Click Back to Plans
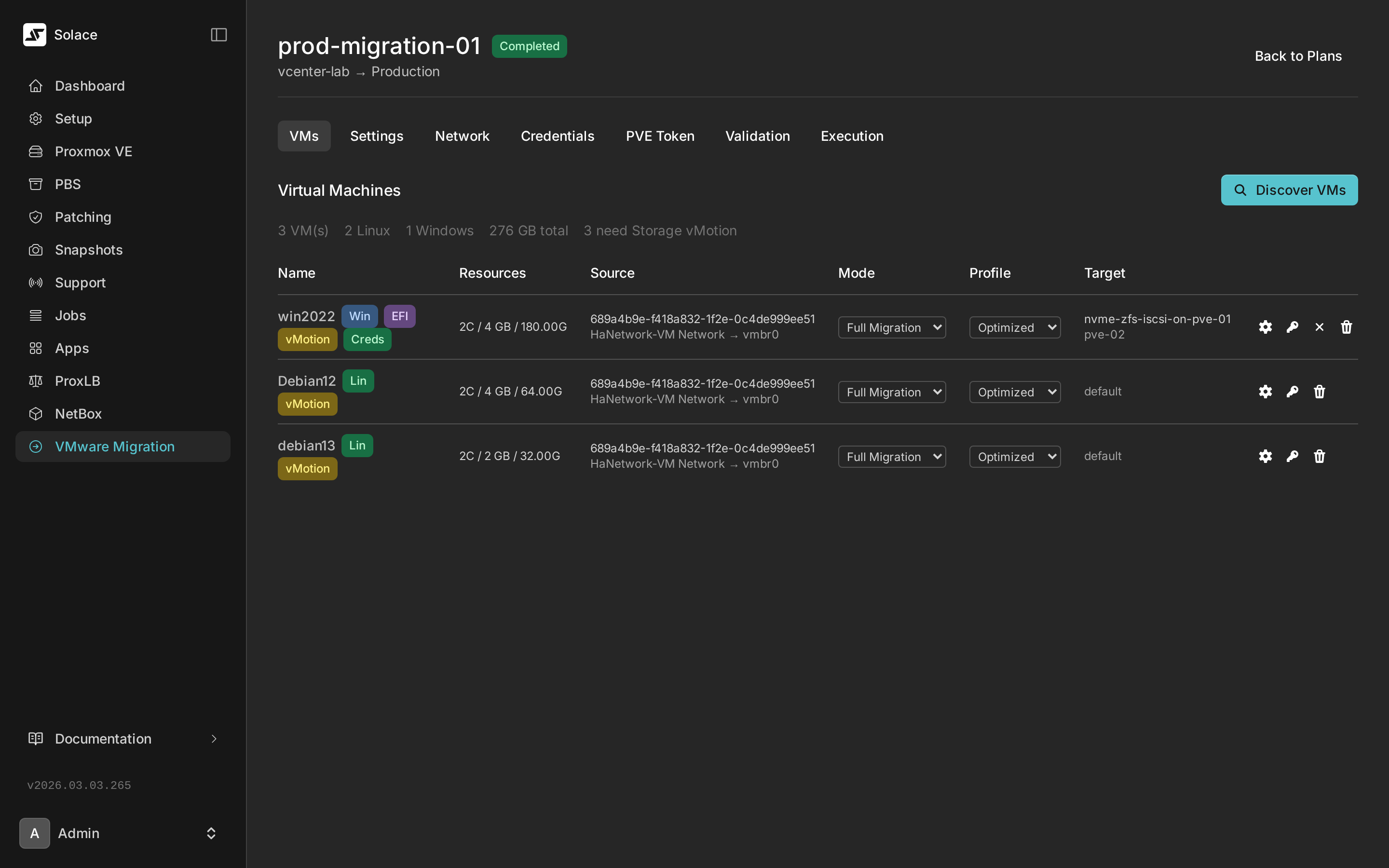Image resolution: width=1389 pixels, height=868 pixels. click(x=1298, y=55)
